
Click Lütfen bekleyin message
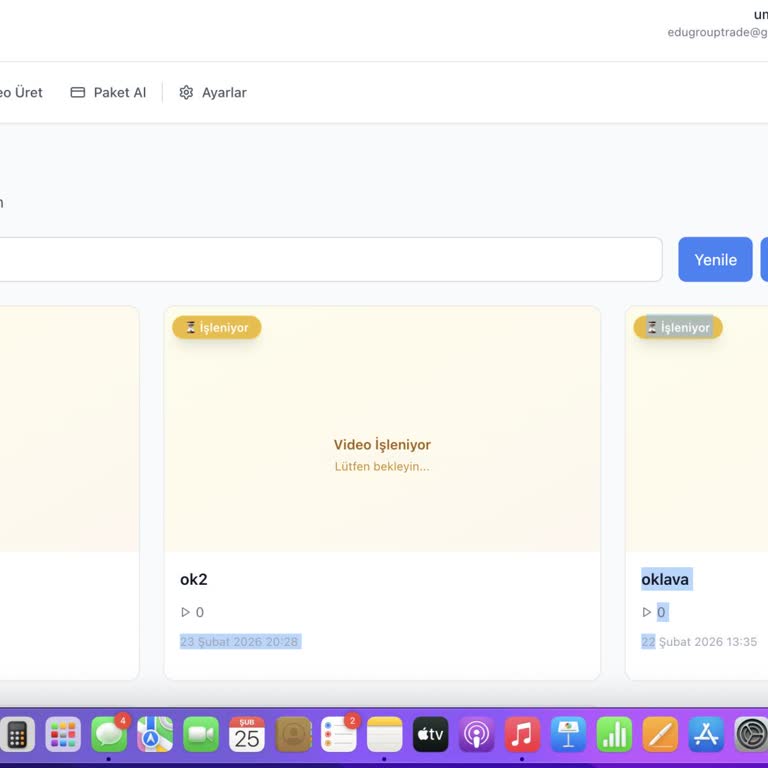[x=382, y=466]
